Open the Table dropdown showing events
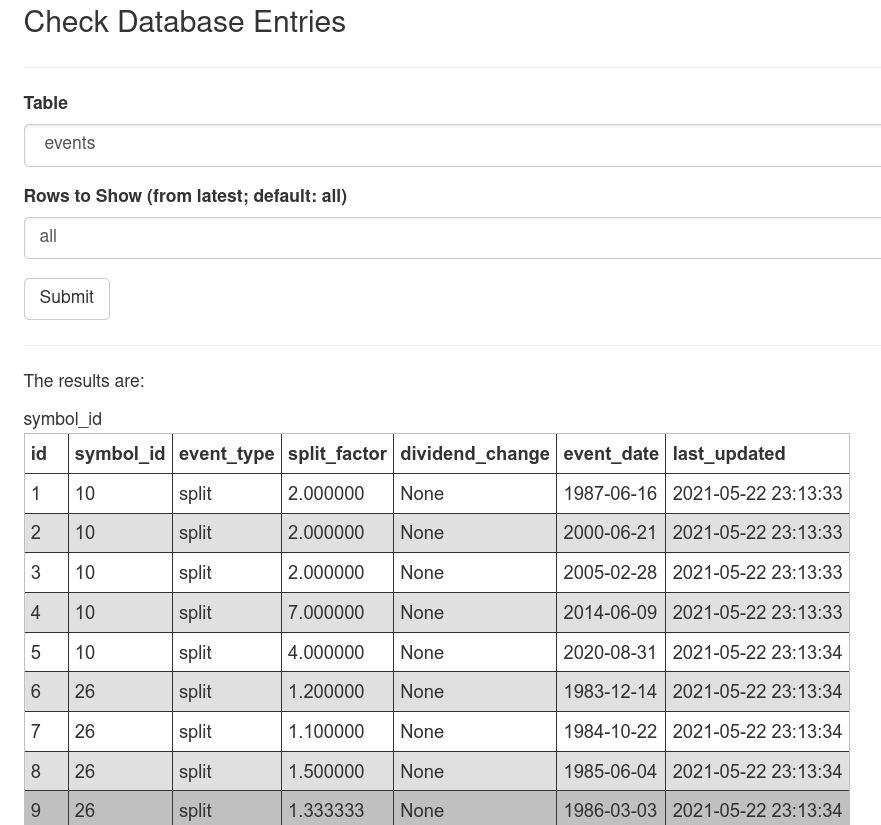 coord(452,144)
